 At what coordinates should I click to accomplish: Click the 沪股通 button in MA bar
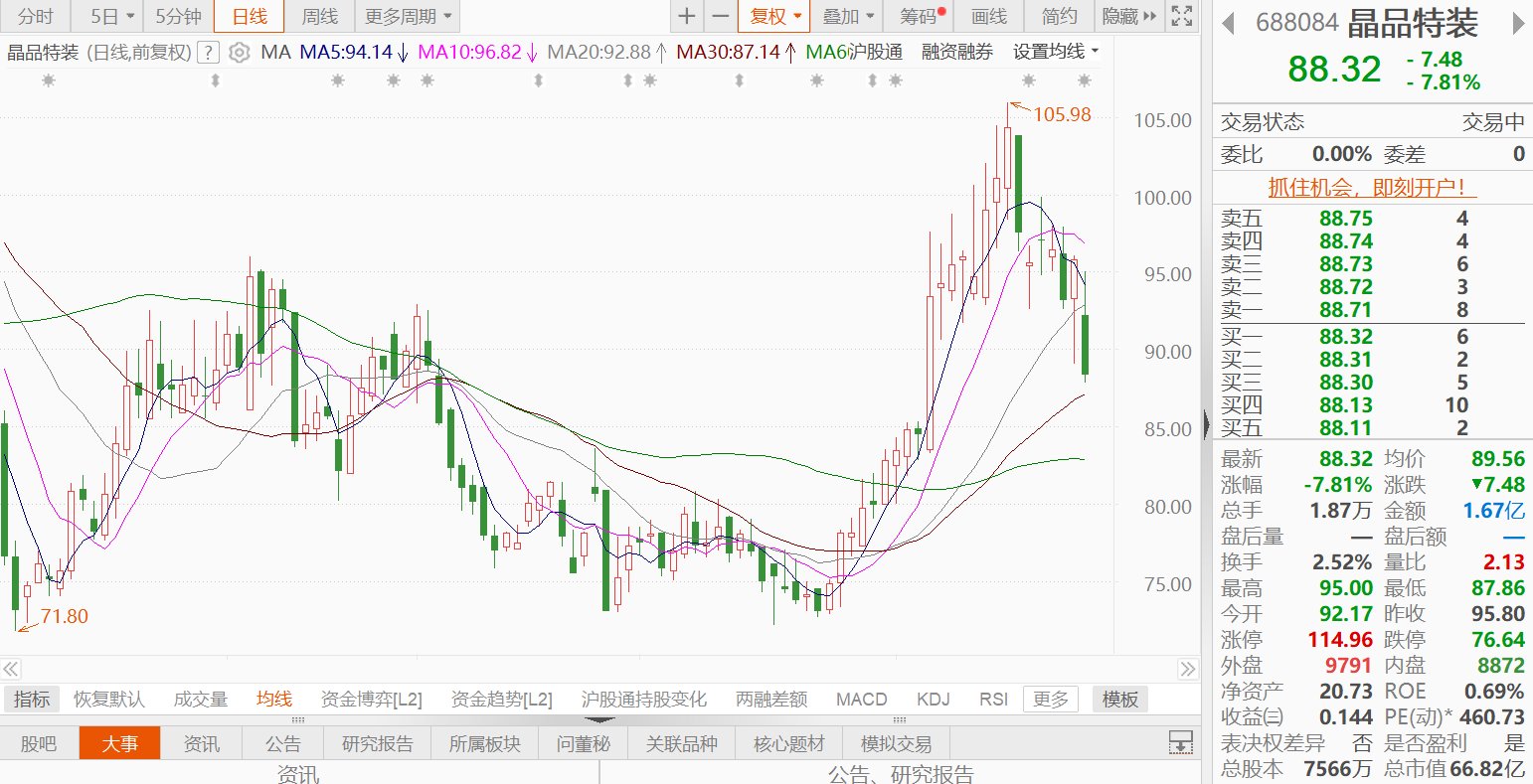(875, 52)
